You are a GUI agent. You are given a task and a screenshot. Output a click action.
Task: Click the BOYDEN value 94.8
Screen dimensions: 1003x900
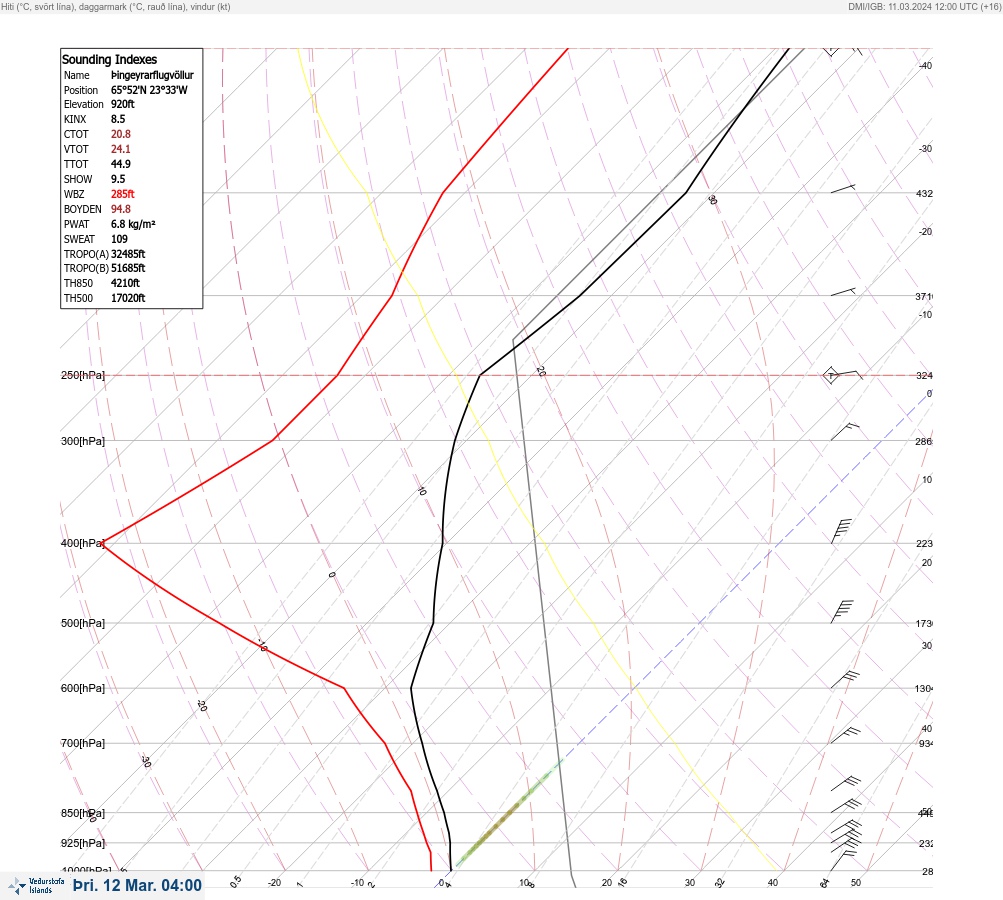point(120,209)
